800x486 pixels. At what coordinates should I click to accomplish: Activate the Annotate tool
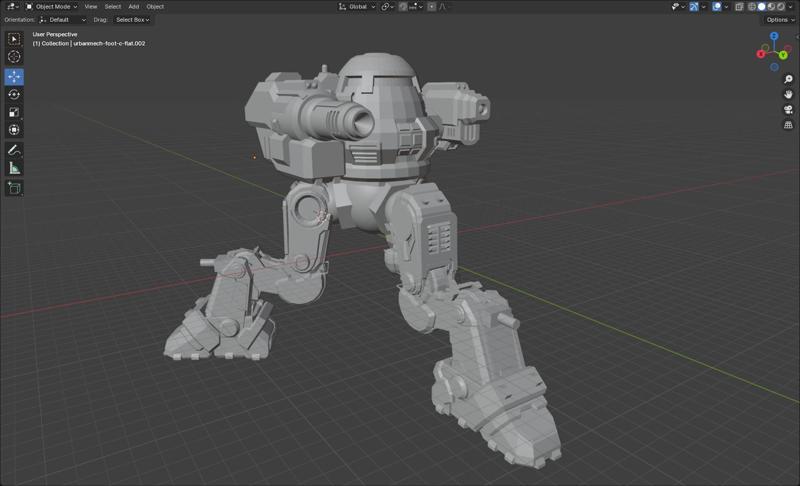click(14, 150)
